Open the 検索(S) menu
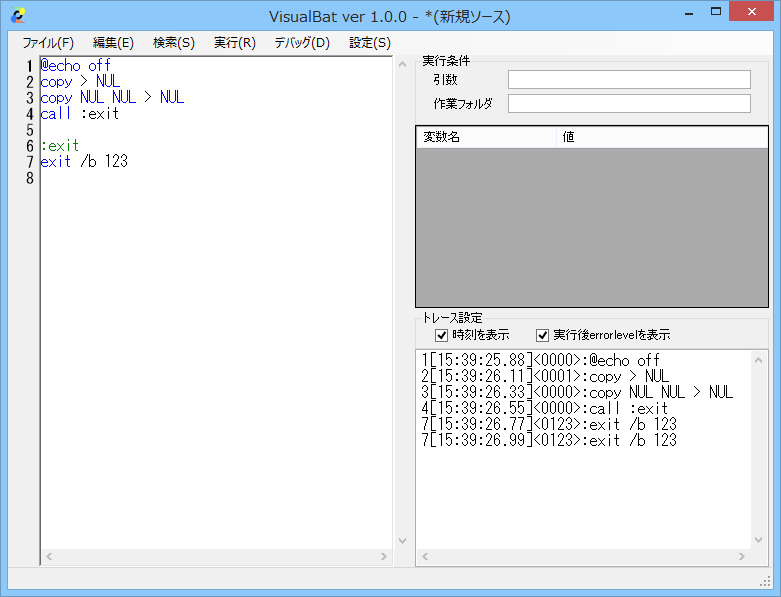Viewport: 781px width, 597px height. [173, 43]
